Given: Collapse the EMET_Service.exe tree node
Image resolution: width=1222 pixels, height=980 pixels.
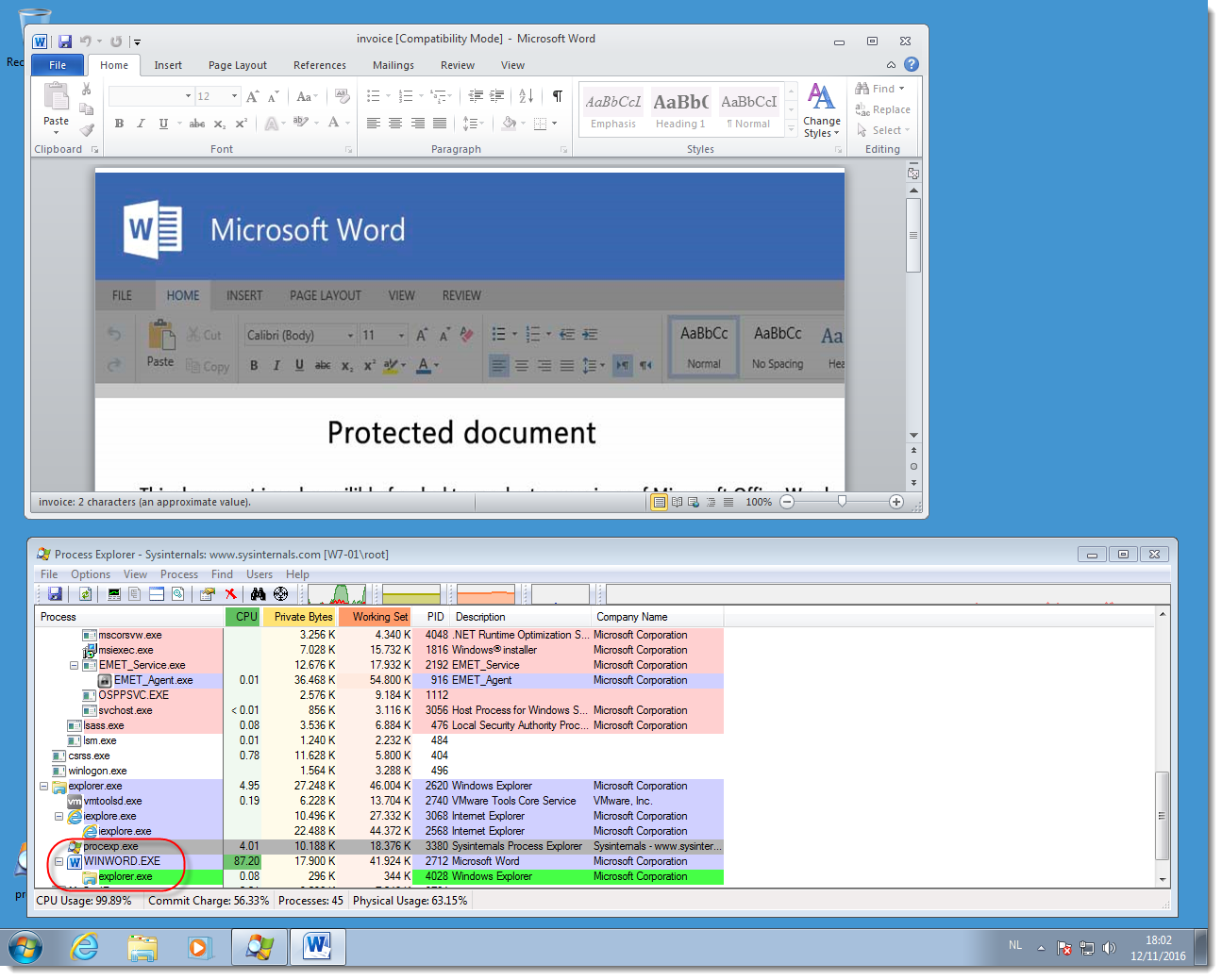Looking at the screenshot, I should (x=74, y=665).
